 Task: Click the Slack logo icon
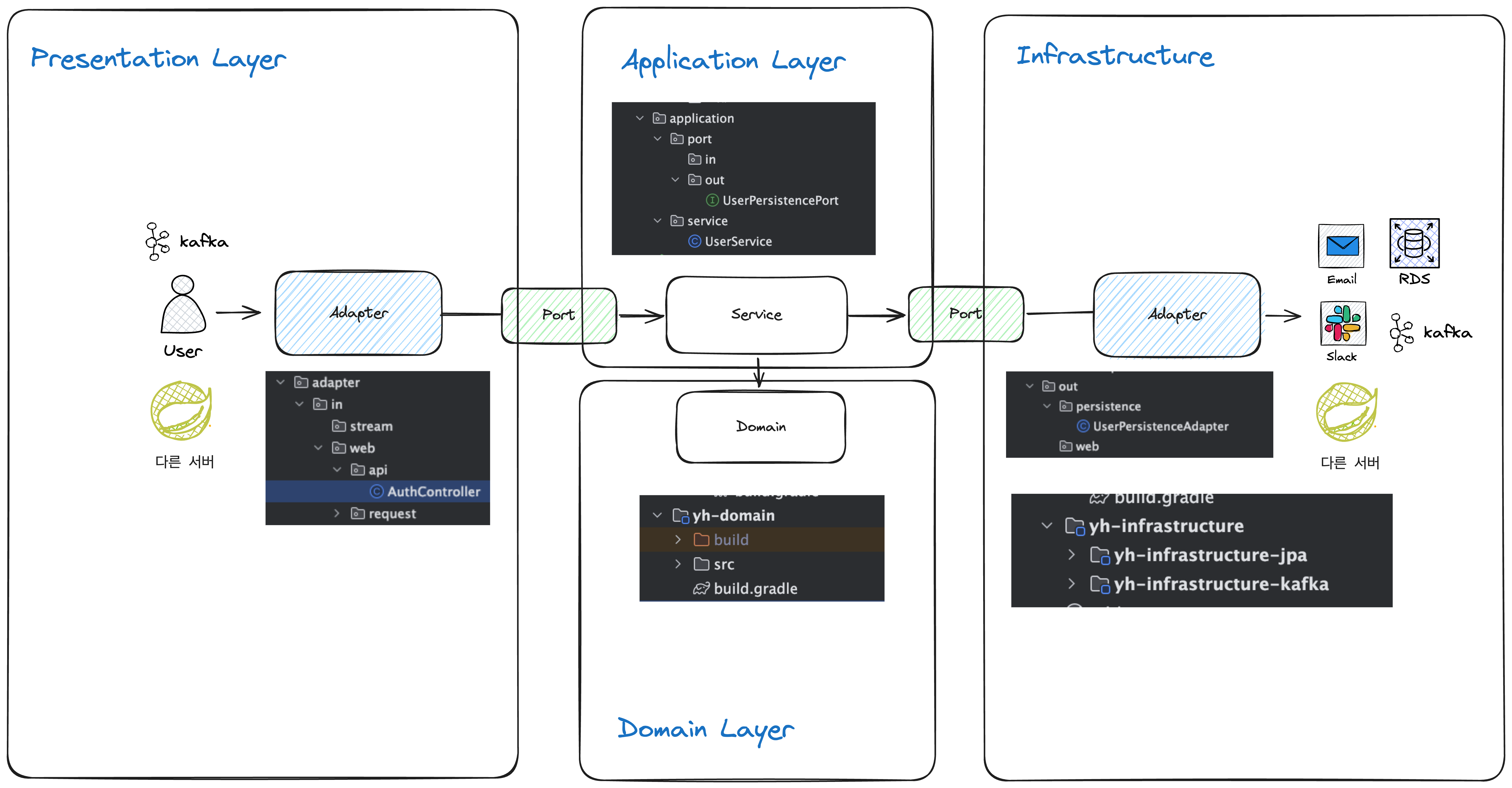point(1342,323)
